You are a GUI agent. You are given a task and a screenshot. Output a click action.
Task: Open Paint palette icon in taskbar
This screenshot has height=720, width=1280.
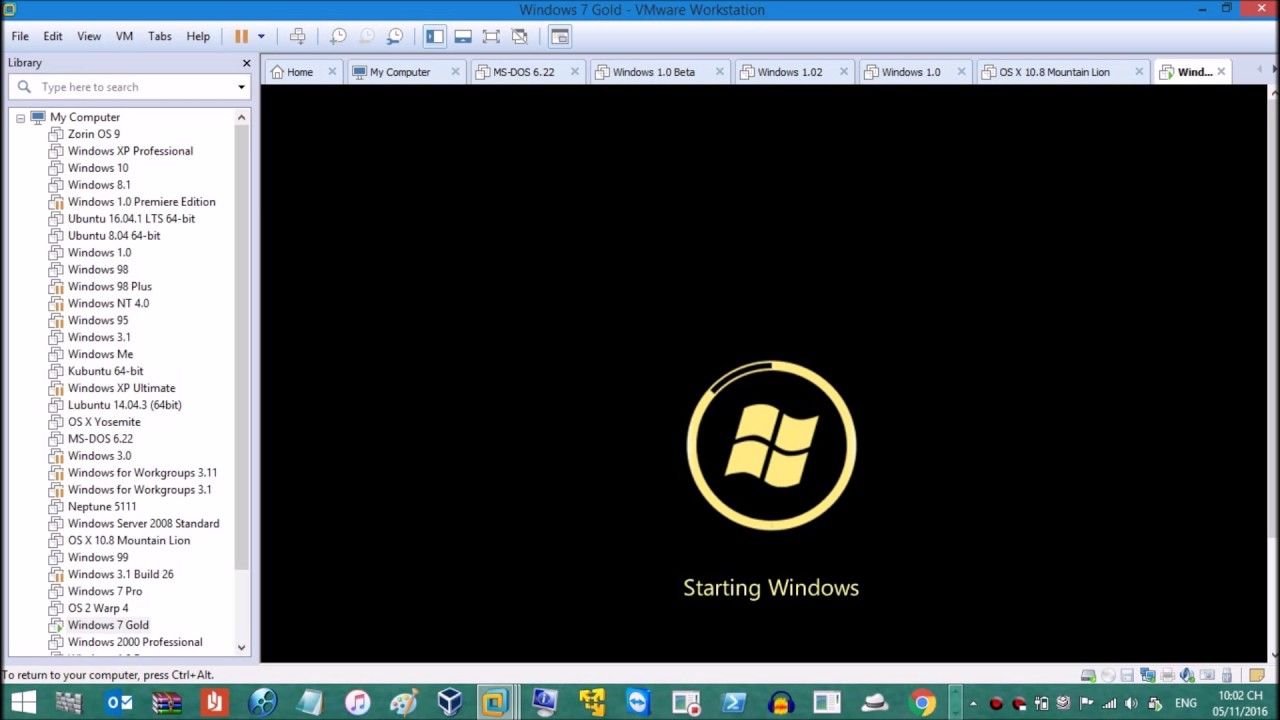coord(404,702)
